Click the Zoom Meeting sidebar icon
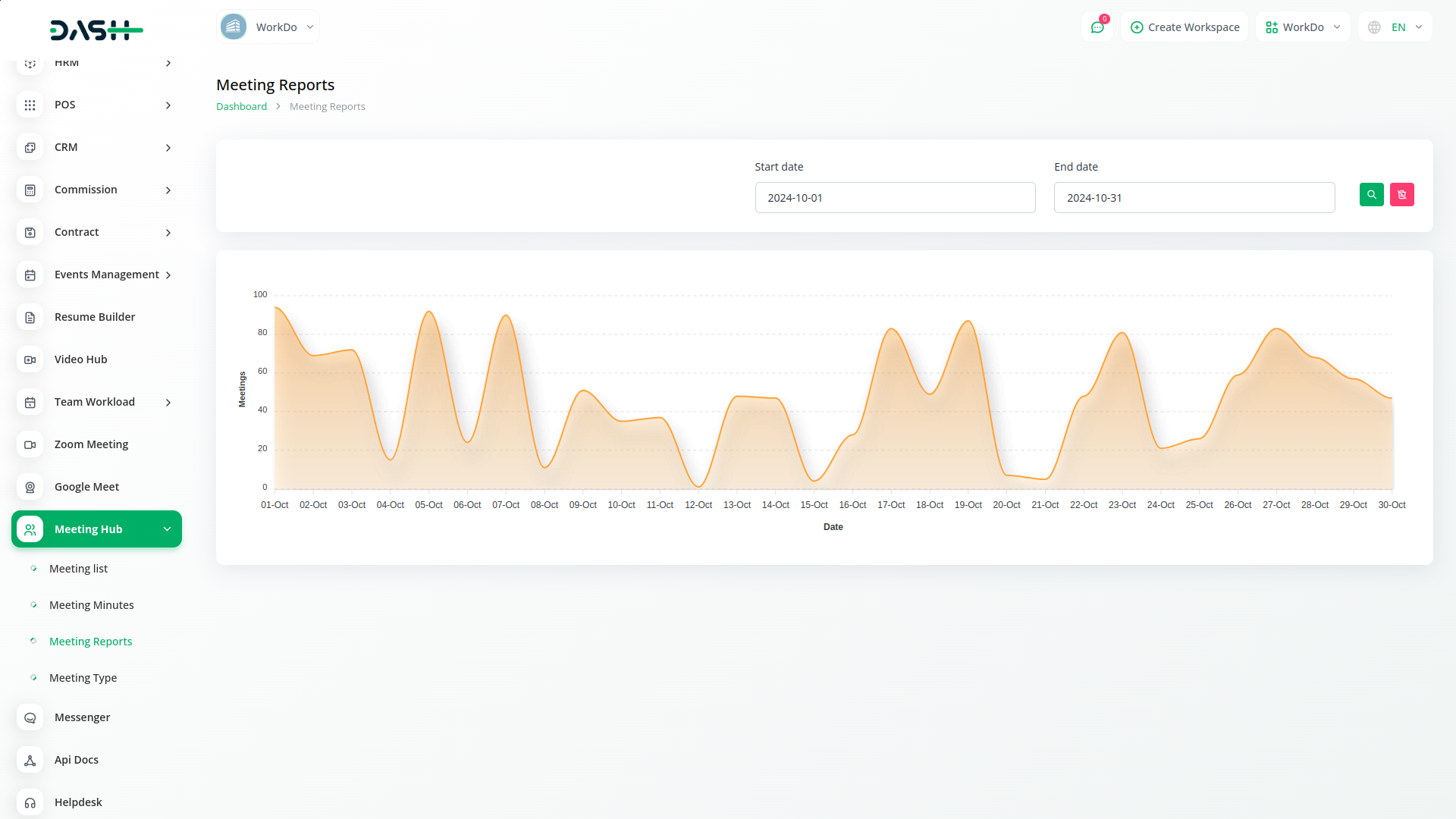 [30, 444]
